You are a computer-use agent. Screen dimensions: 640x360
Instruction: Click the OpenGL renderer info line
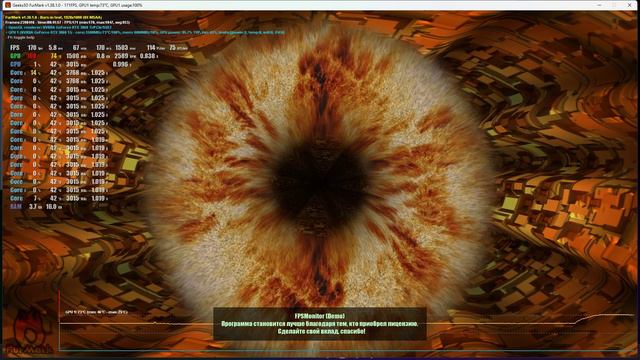click(59, 27)
